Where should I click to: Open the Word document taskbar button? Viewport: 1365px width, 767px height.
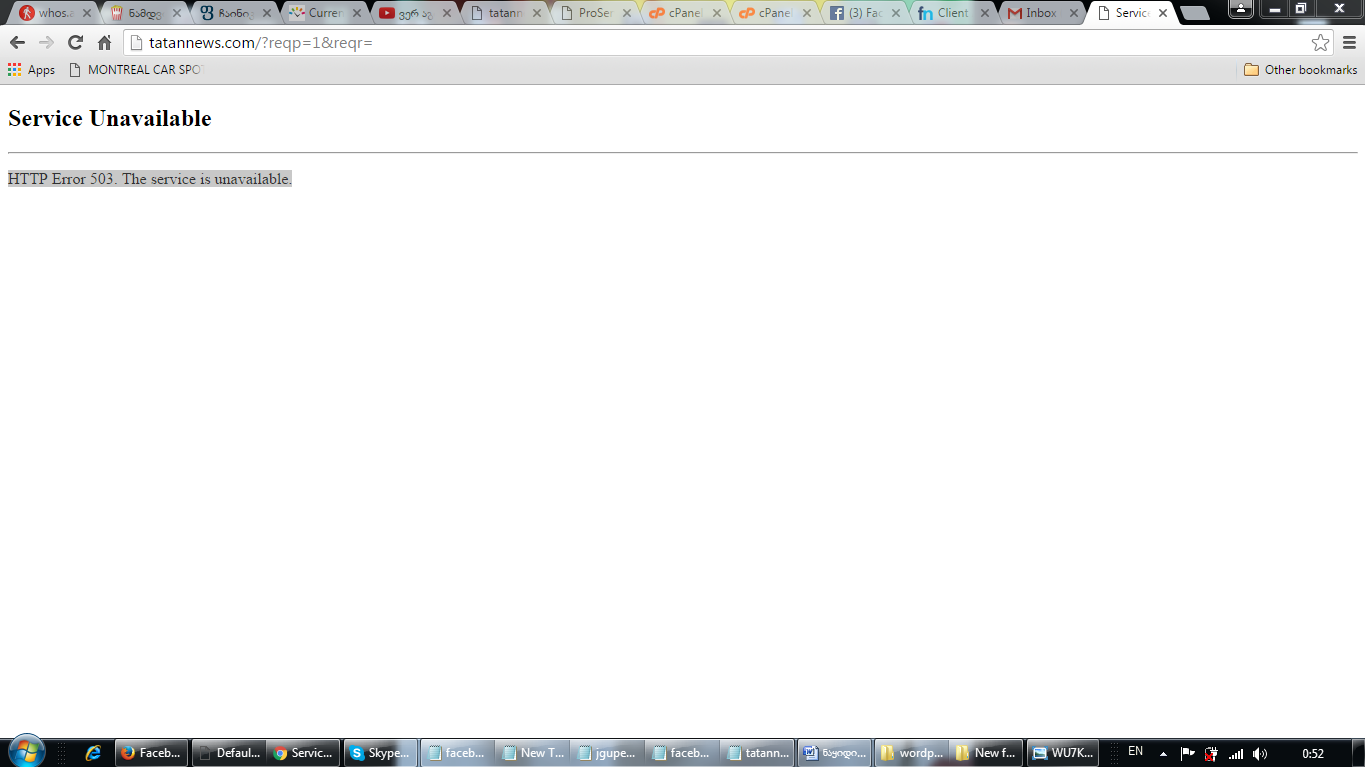pyautogui.click(x=835, y=753)
